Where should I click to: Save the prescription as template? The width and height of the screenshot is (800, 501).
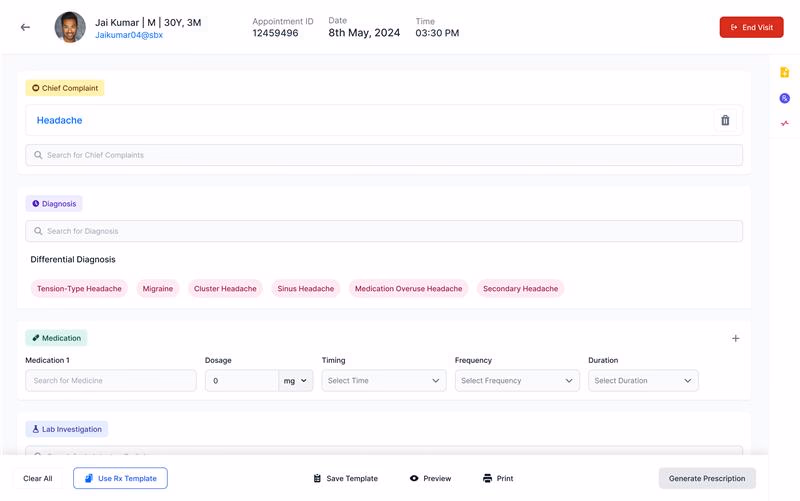346,479
